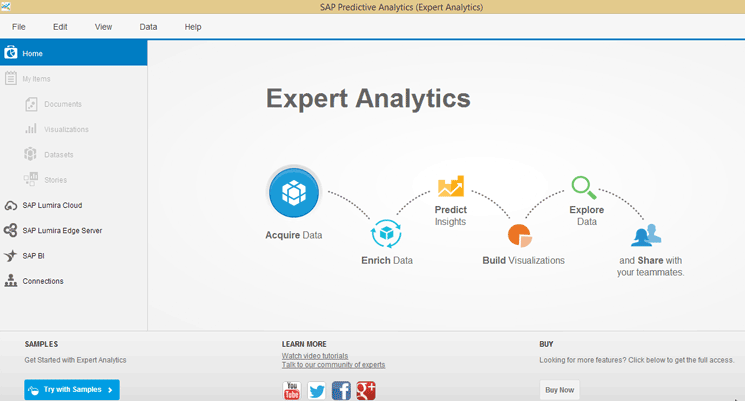Viewport: 745px width, 401px height.
Task: Open the Twitter social icon
Action: (x=316, y=391)
